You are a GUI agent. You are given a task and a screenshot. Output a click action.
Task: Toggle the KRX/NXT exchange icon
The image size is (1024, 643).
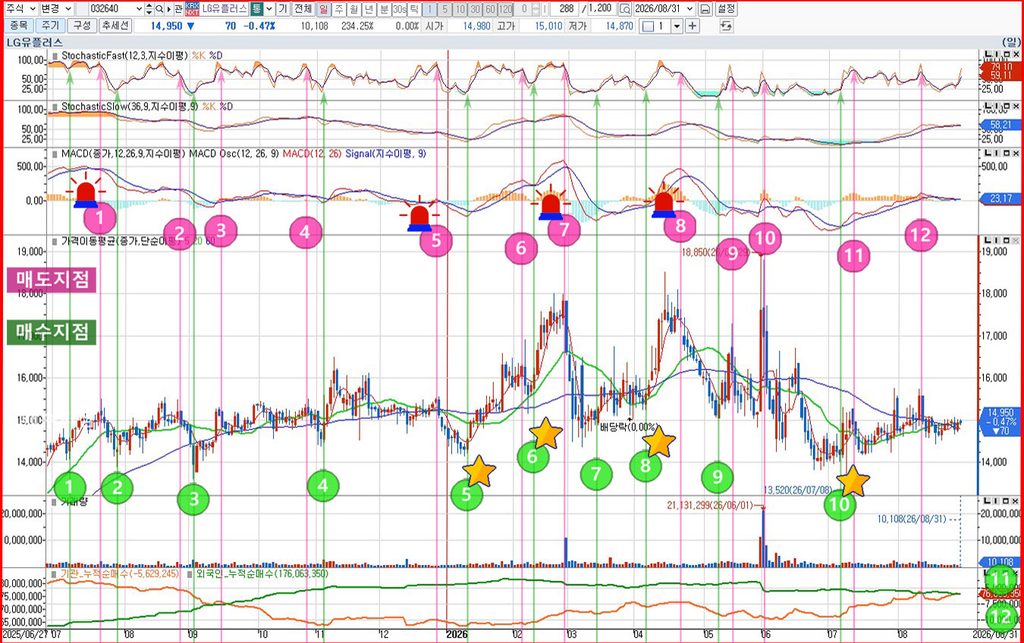pyautogui.click(x=192, y=9)
